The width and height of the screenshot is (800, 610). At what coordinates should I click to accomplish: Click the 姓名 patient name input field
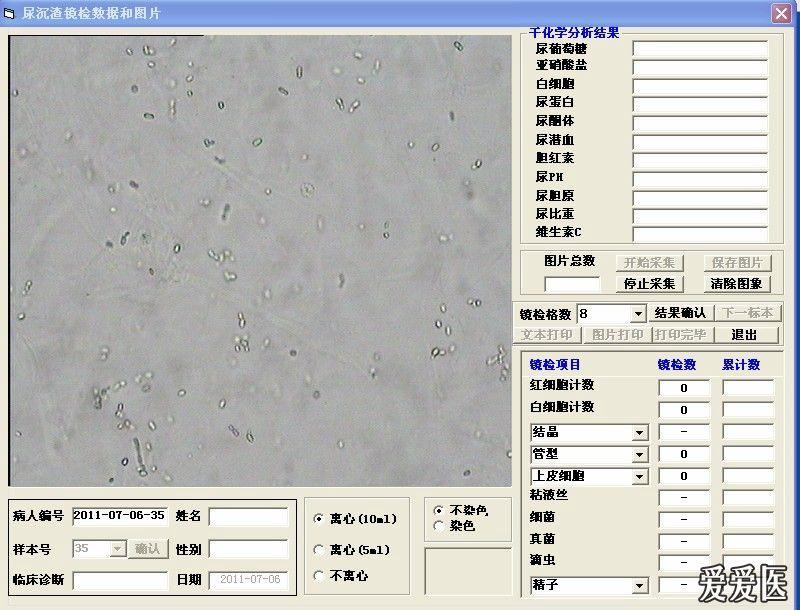(248, 517)
